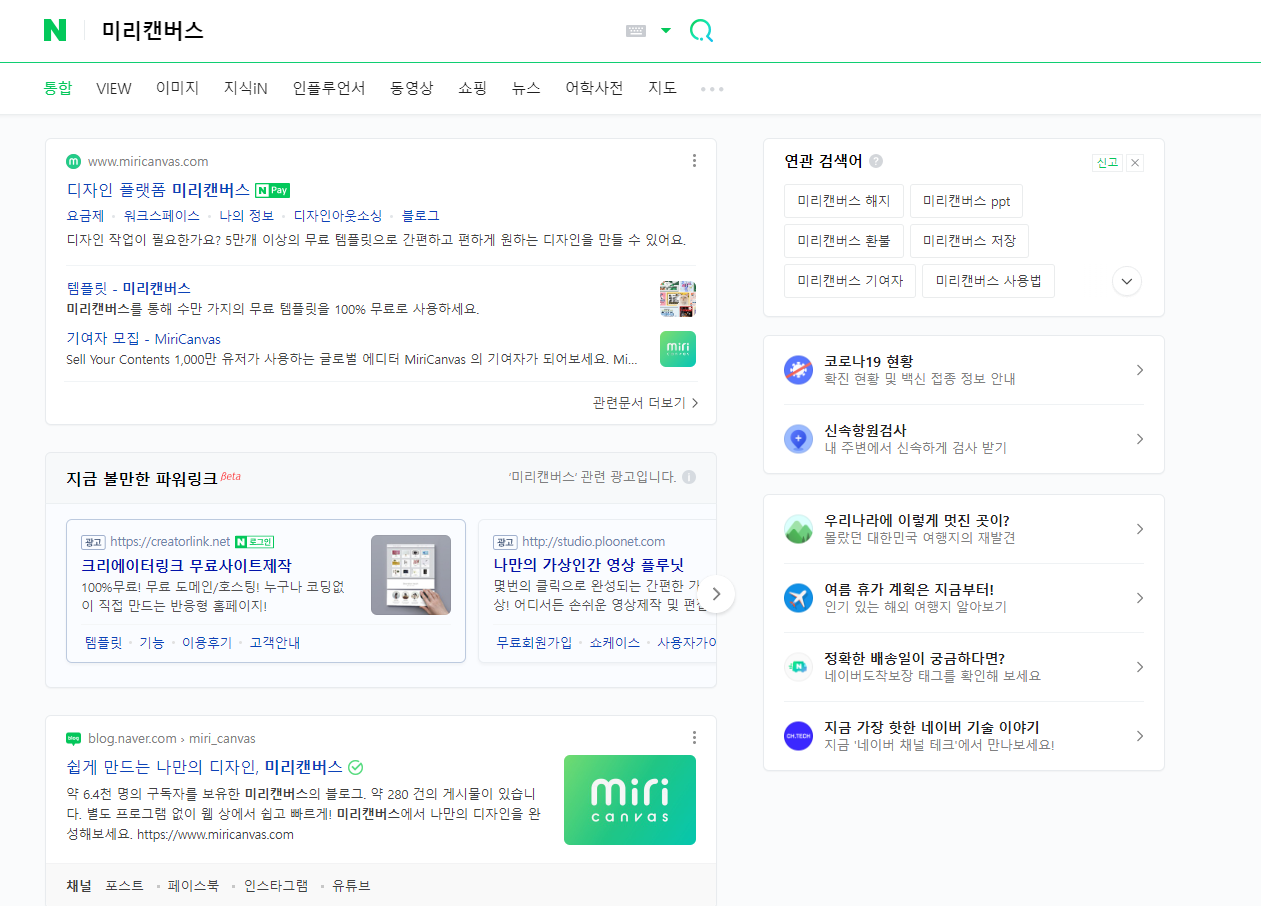Click the DH.TECH icon for 네이버 기술 이야기
Screen dimensions: 1261x906
[798, 736]
